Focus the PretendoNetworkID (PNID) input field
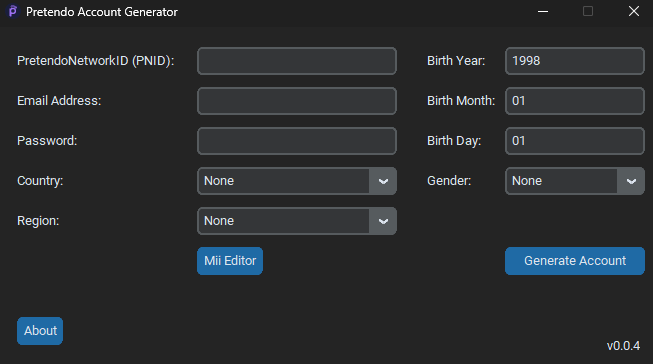 pos(297,61)
